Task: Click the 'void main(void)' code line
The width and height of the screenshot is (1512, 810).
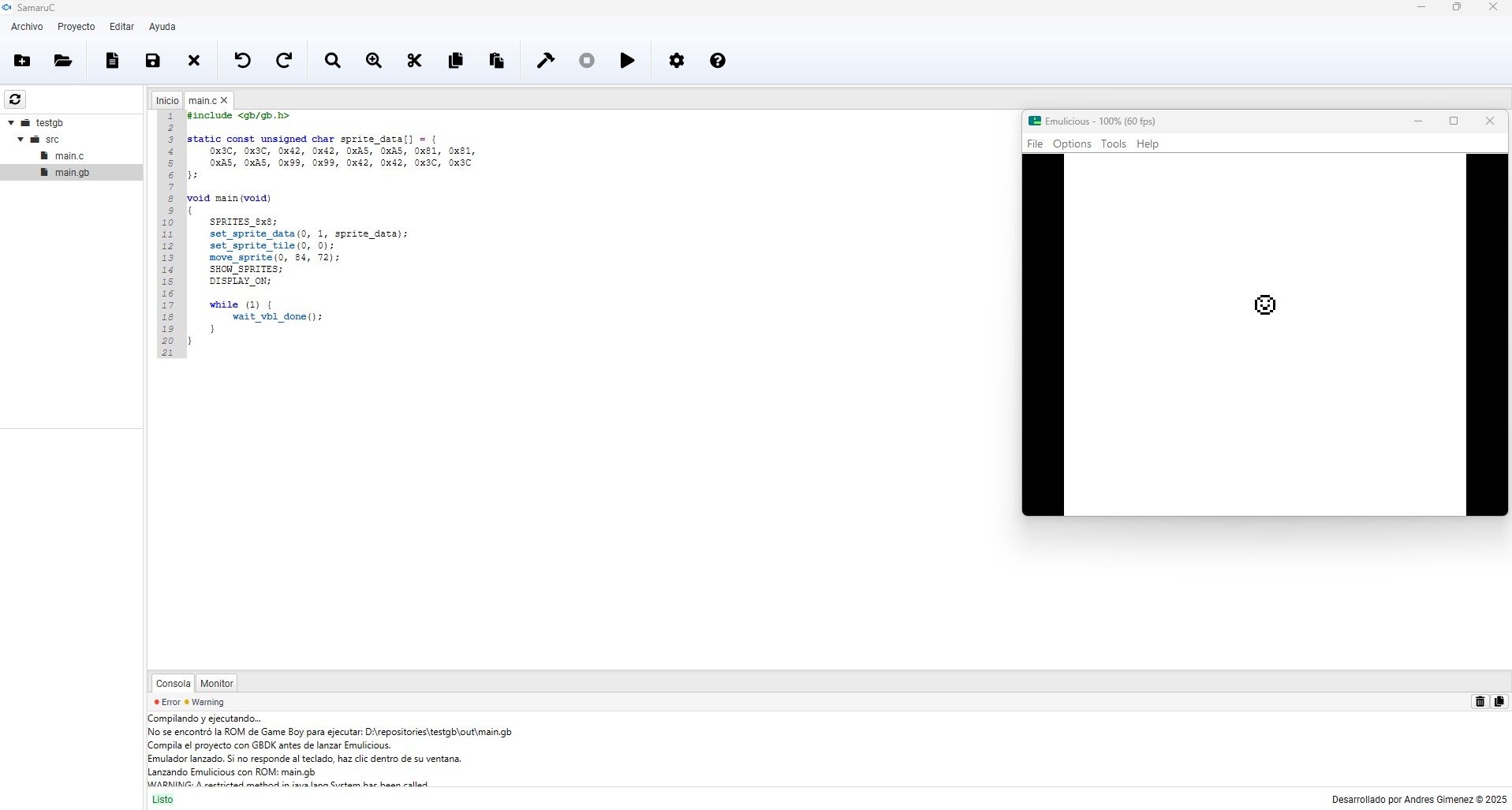Action: click(229, 199)
